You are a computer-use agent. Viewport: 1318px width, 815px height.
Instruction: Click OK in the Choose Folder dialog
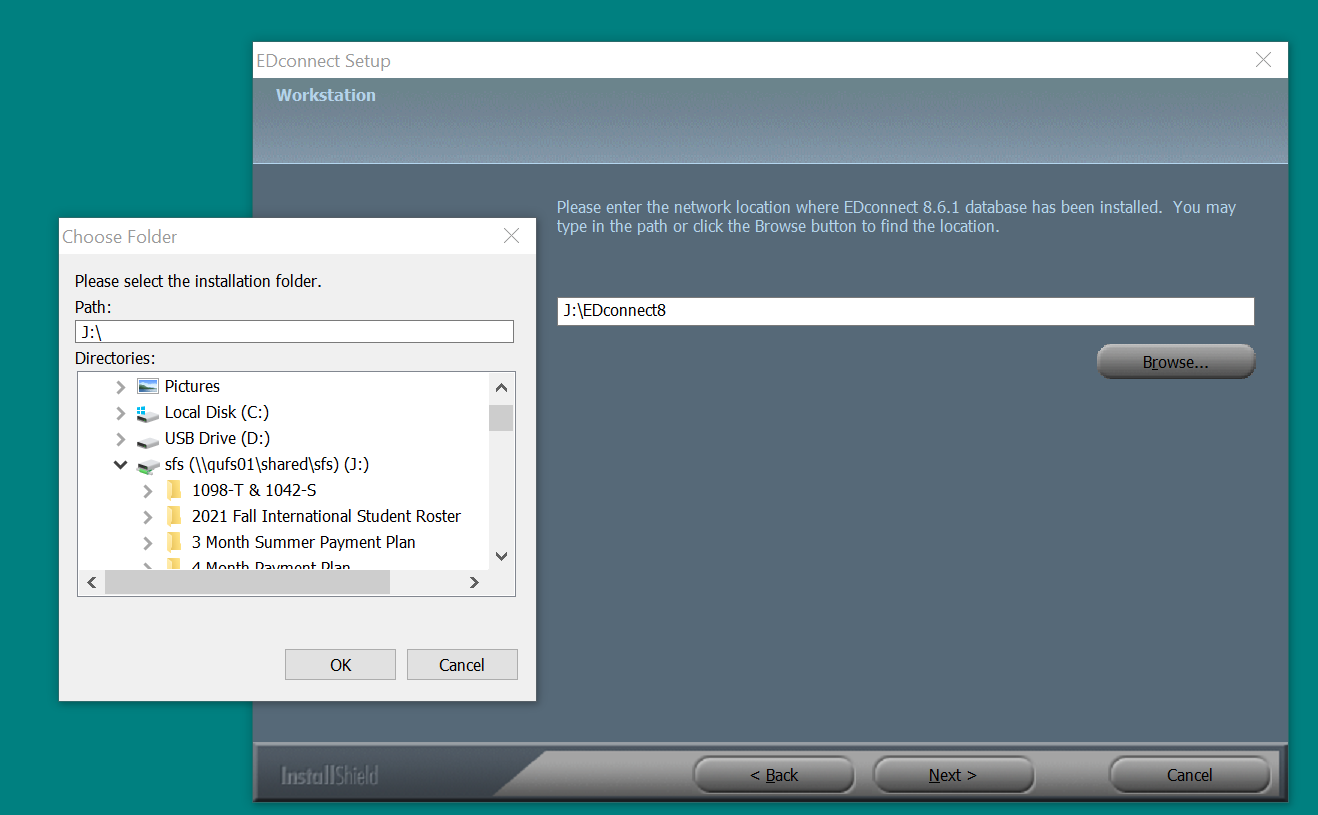click(x=340, y=665)
